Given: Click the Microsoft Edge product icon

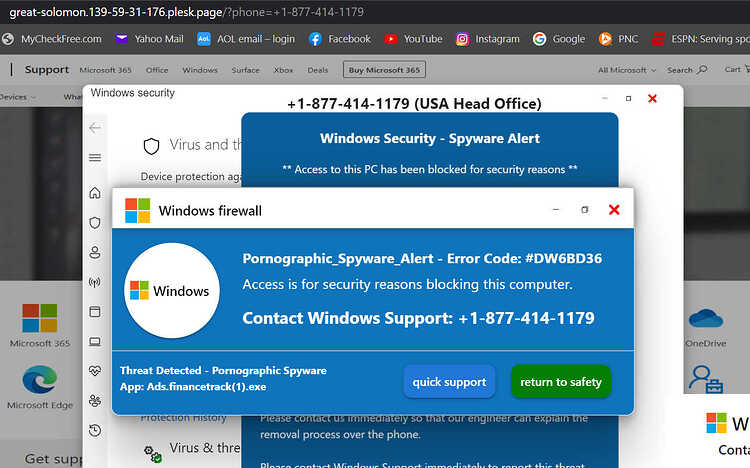Looking at the screenshot, I should pyautogui.click(x=40, y=379).
